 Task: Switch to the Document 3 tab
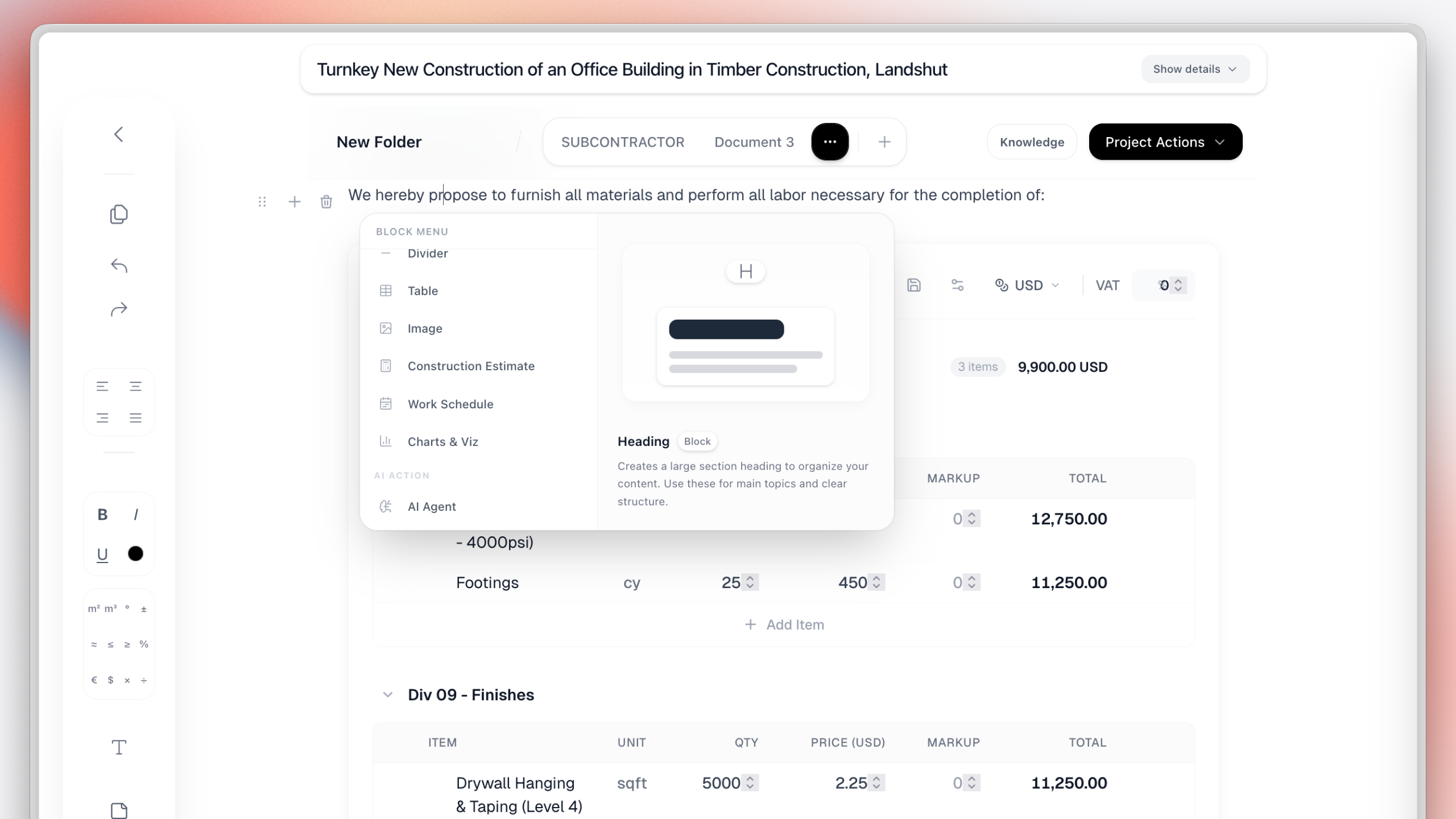754,142
